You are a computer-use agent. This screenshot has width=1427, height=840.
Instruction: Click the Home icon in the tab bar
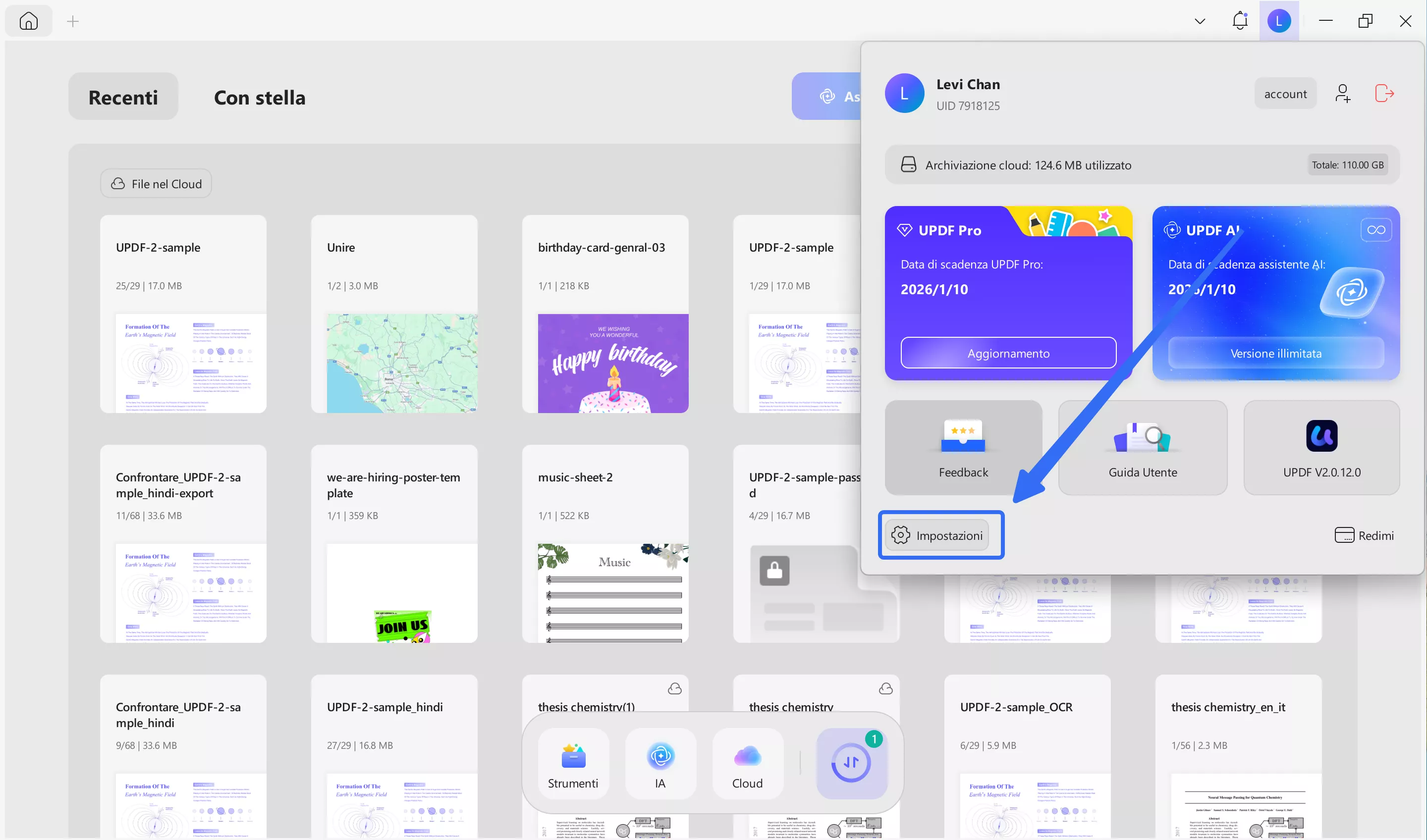pyautogui.click(x=28, y=21)
